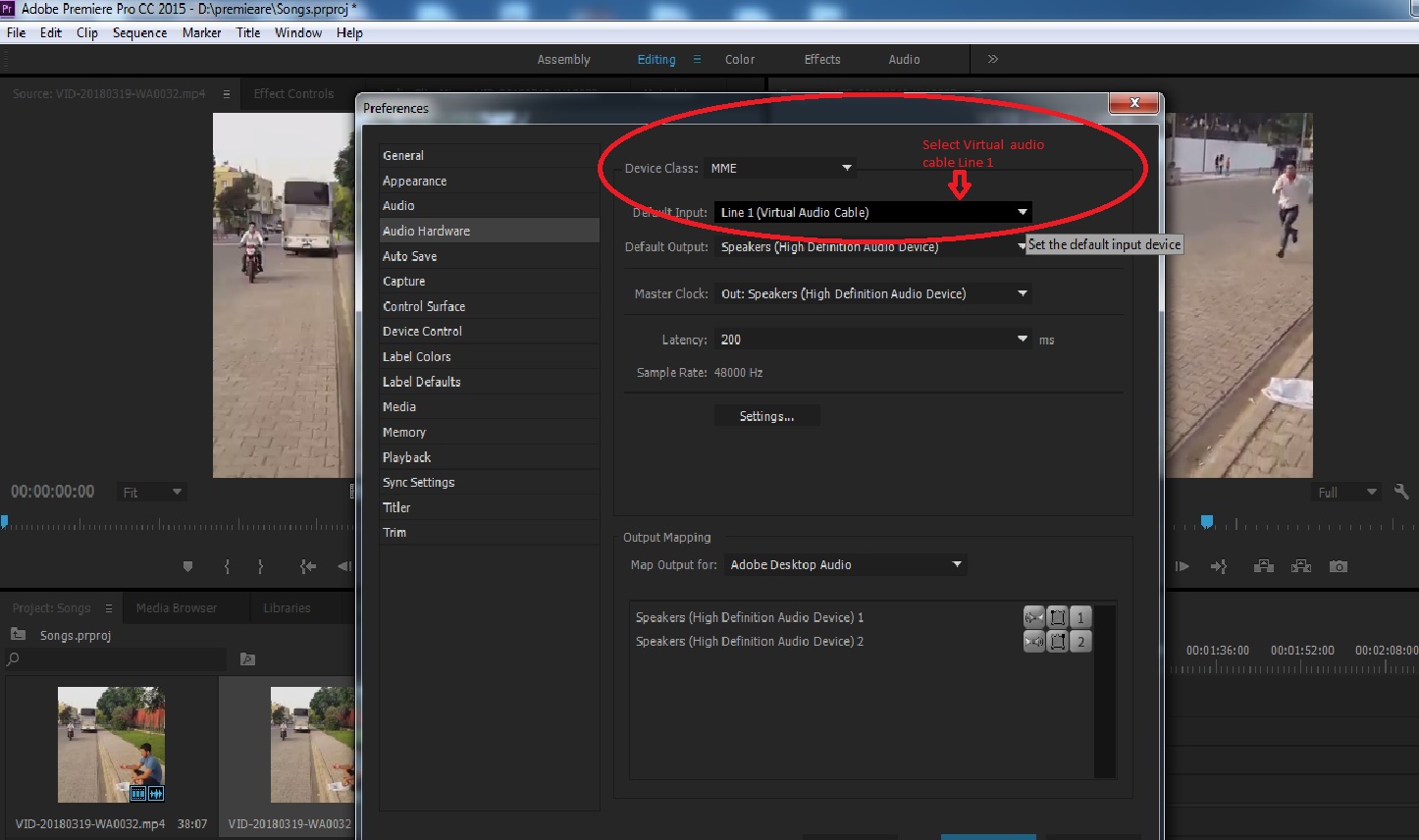This screenshot has width=1419, height=840.
Task: Click the bin icon beside Songs.prproj
Action: click(x=18, y=634)
